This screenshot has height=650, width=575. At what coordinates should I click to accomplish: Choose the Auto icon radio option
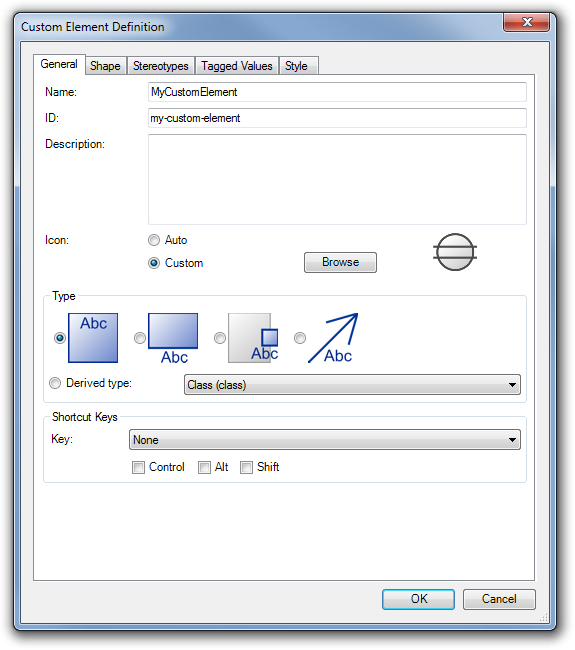[154, 240]
